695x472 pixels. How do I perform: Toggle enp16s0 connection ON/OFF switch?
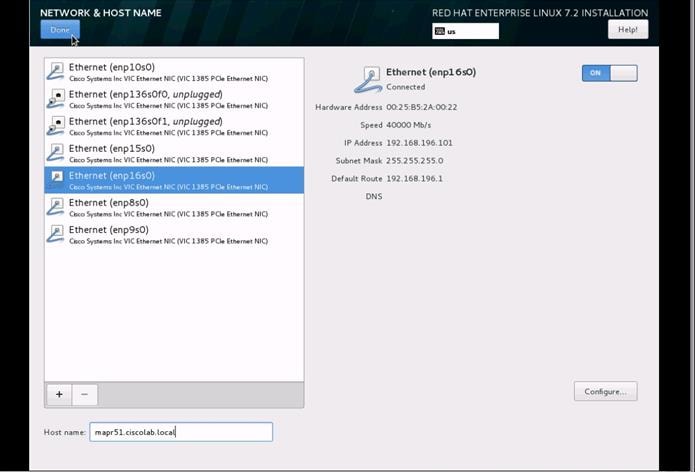click(x=609, y=73)
